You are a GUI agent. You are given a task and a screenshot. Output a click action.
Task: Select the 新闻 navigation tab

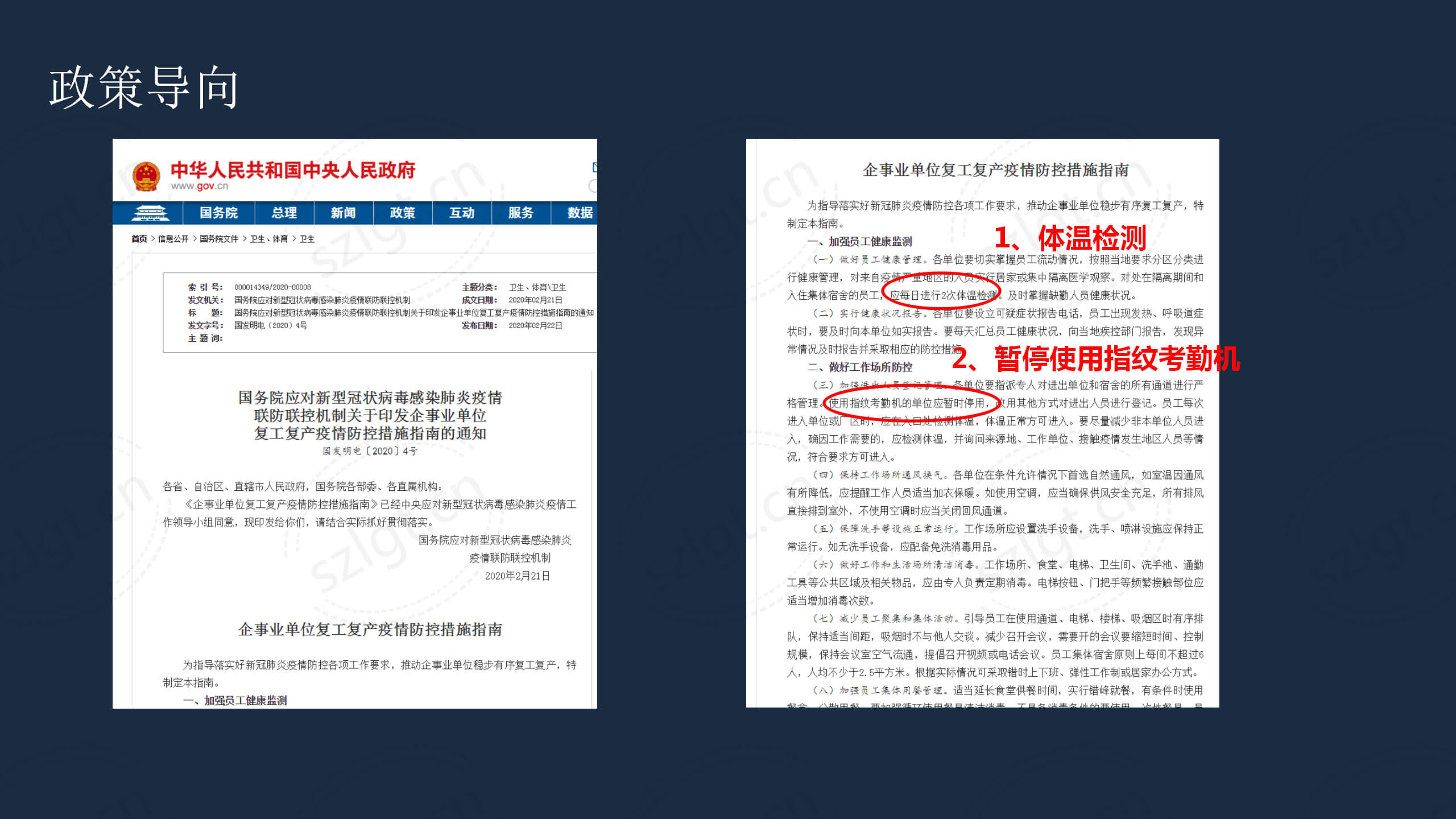tap(343, 213)
